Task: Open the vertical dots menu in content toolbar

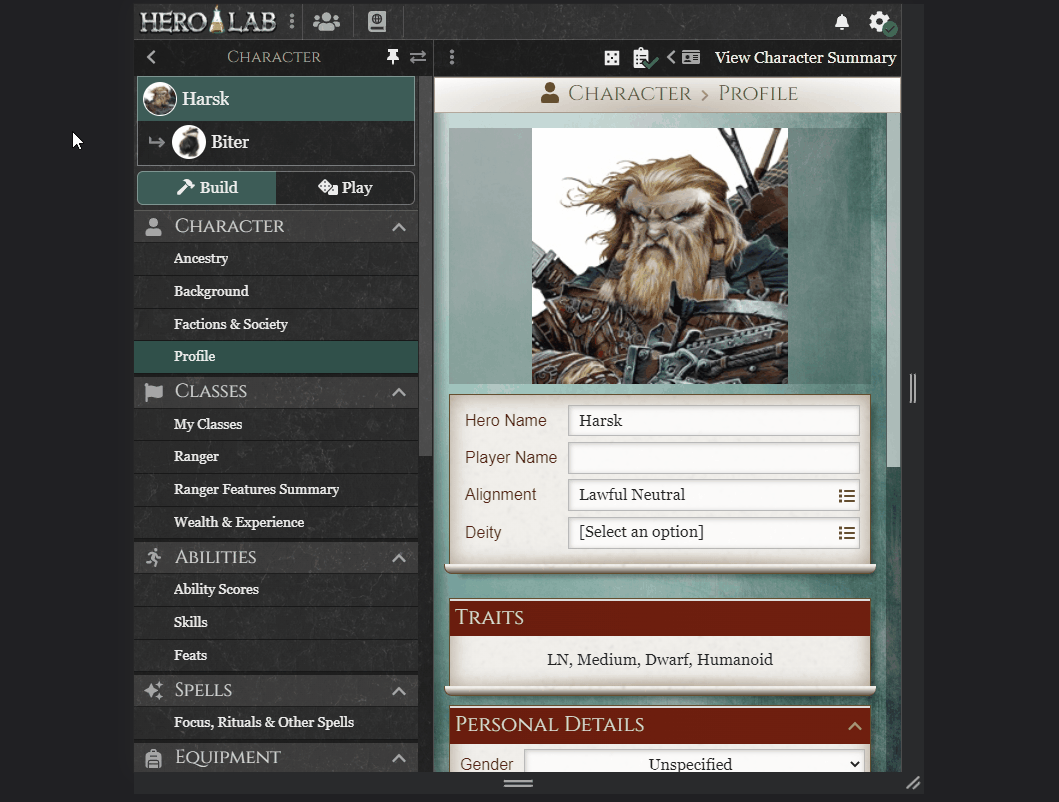Action: (452, 57)
